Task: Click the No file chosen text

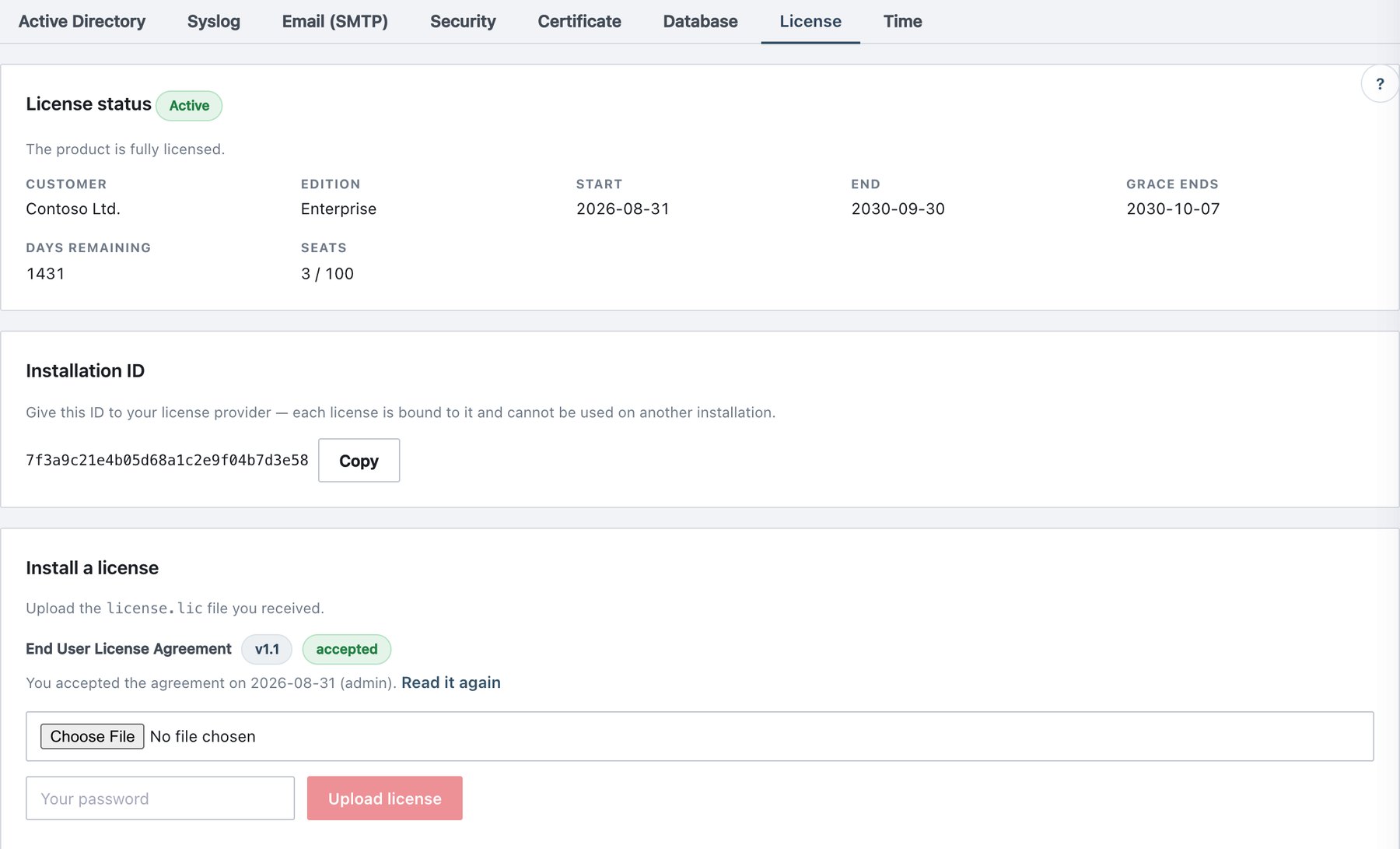Action: pos(203,736)
